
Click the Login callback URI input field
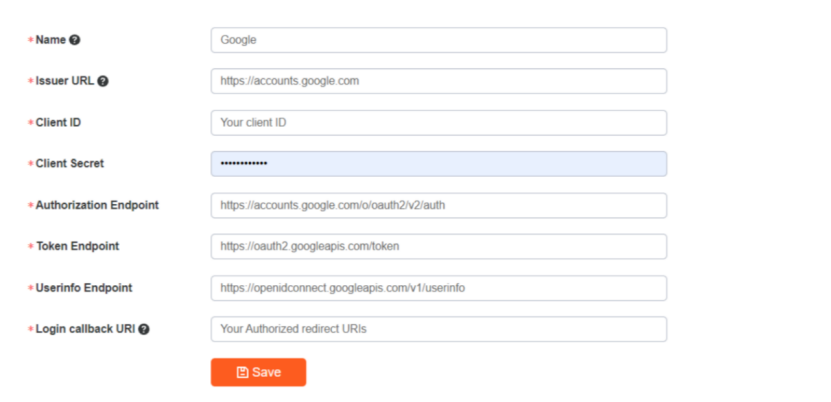[438, 329]
